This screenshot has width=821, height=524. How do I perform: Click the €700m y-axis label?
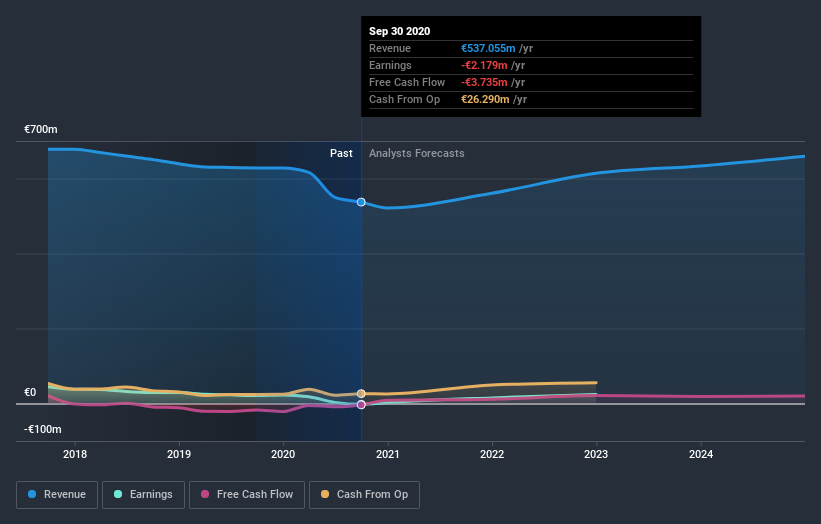41,129
